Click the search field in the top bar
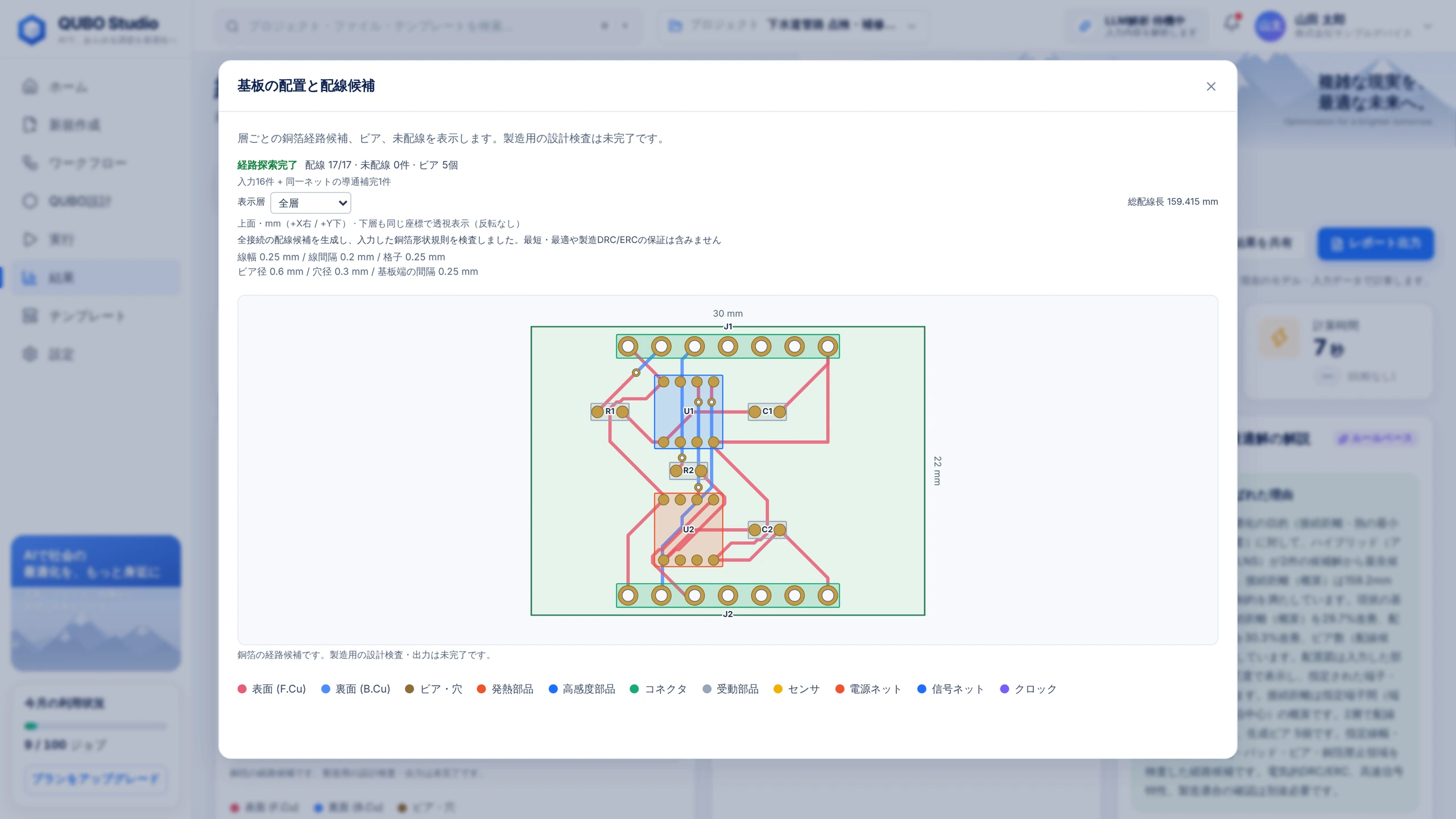Viewport: 1456px width, 819px height. 428,26
